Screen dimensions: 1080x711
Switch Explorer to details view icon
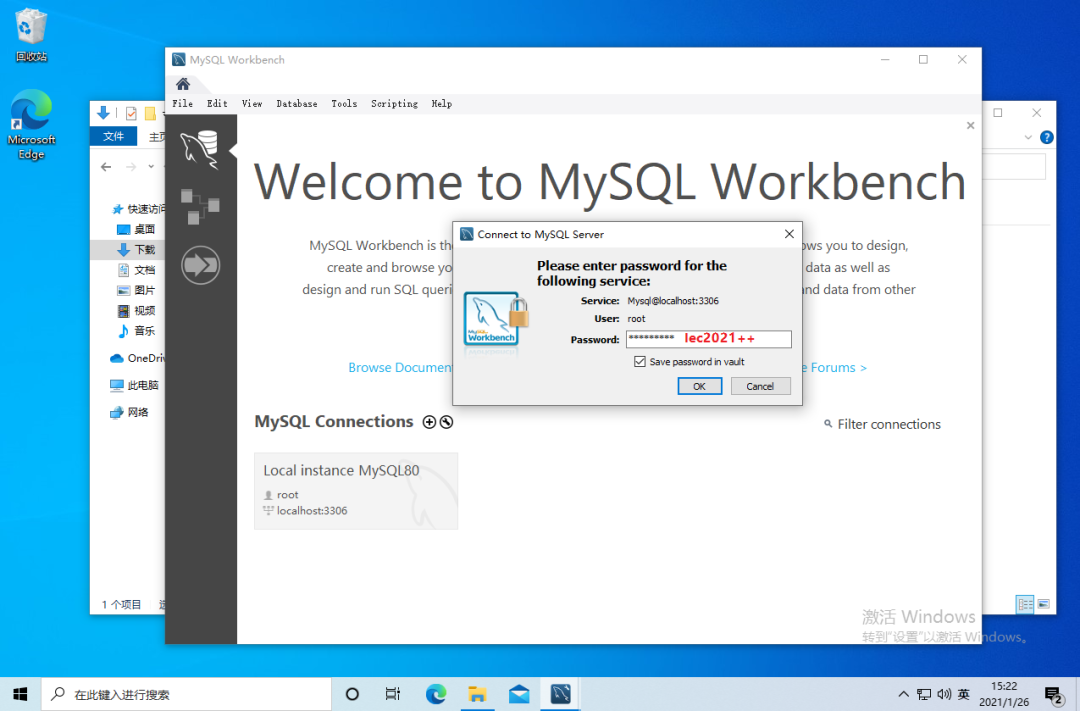(x=1025, y=604)
